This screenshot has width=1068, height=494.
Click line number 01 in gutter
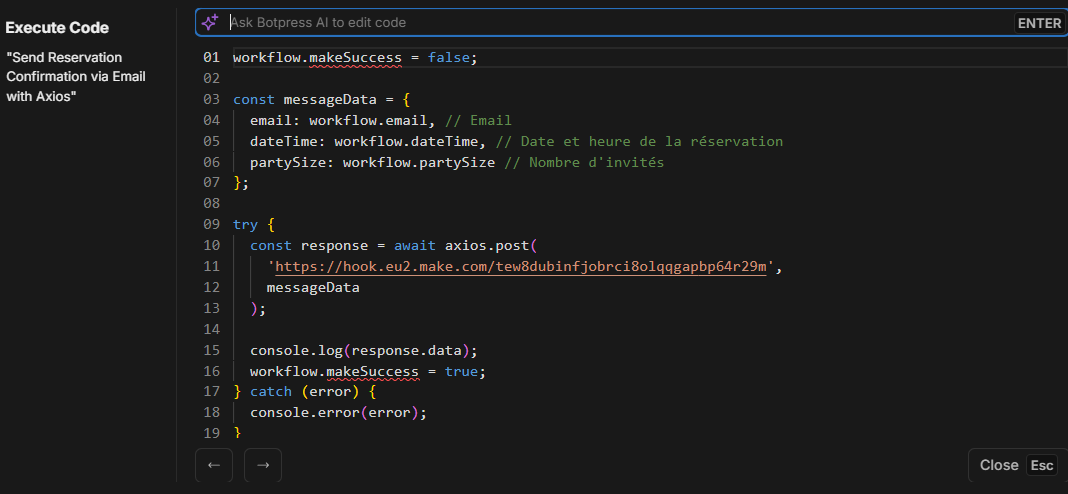tap(212, 58)
